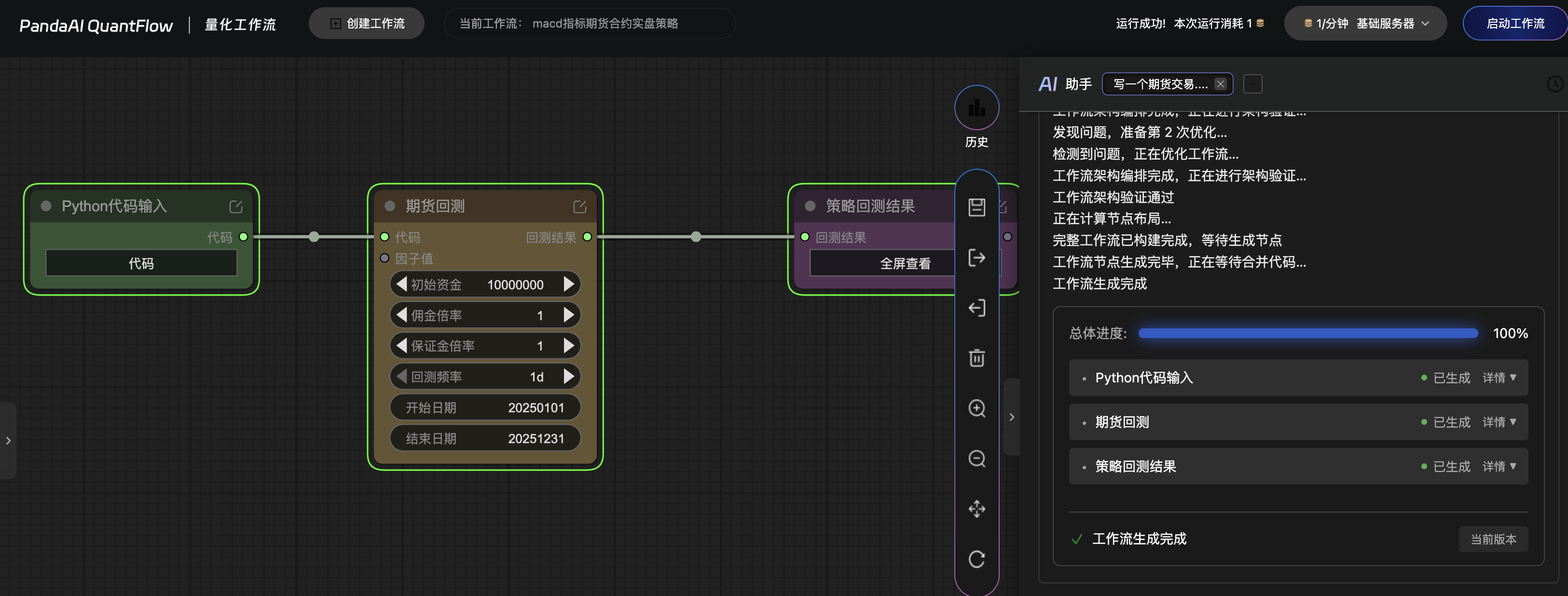Click the 回测结果 input port on 策略回测结果
This screenshot has width=1568, height=596.
coord(805,237)
